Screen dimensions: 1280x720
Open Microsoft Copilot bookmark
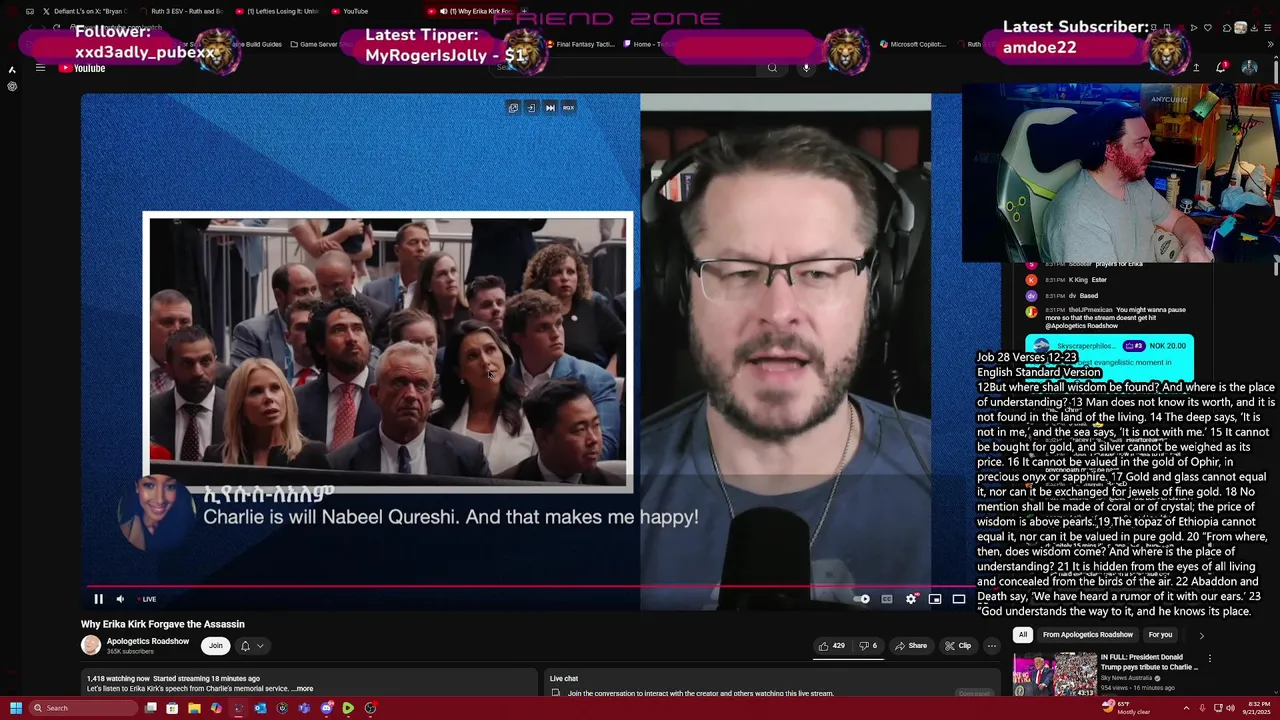coord(912,44)
